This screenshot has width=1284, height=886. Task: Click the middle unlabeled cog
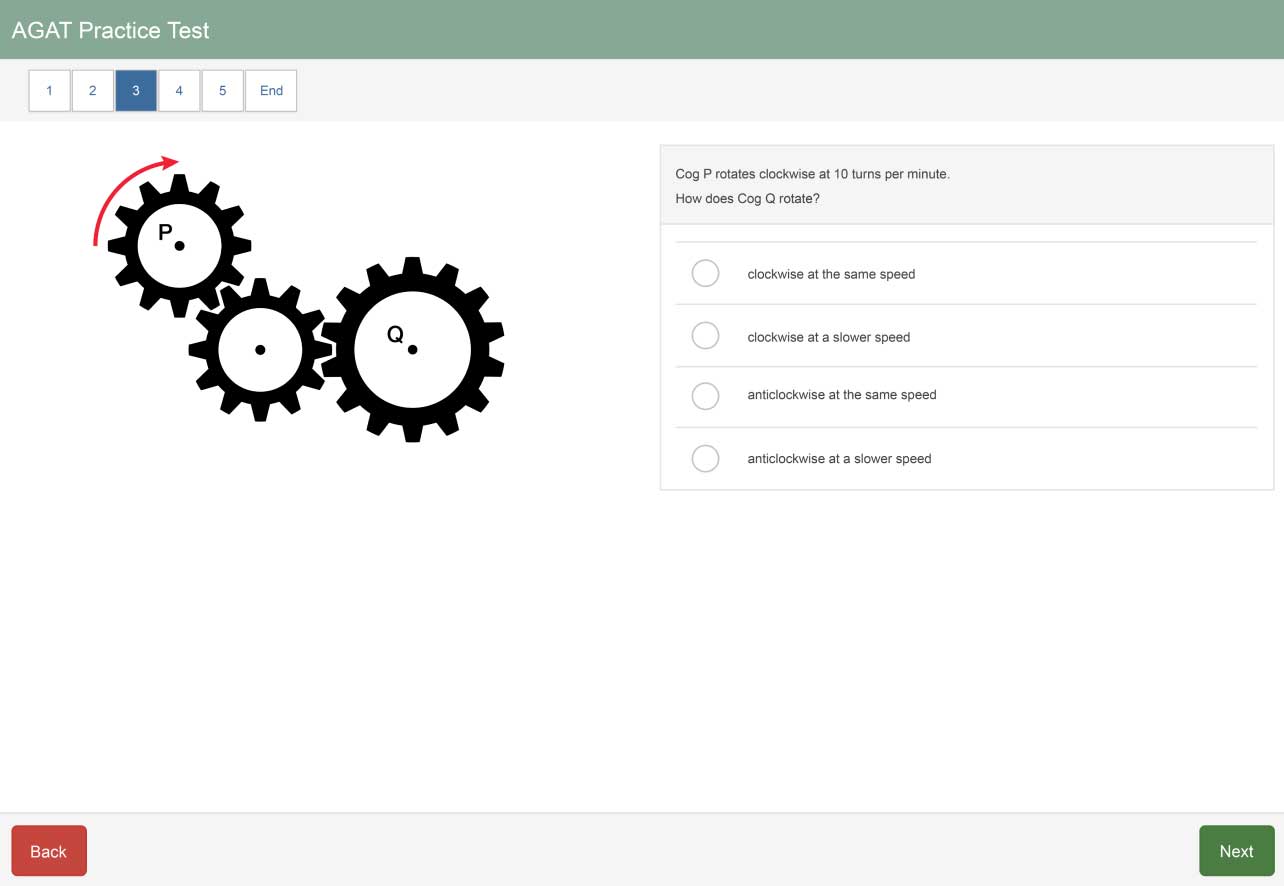click(260, 349)
